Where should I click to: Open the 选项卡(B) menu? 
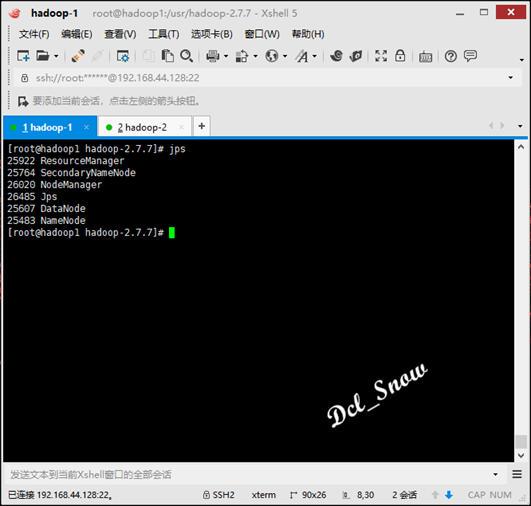pyautogui.click(x=212, y=34)
